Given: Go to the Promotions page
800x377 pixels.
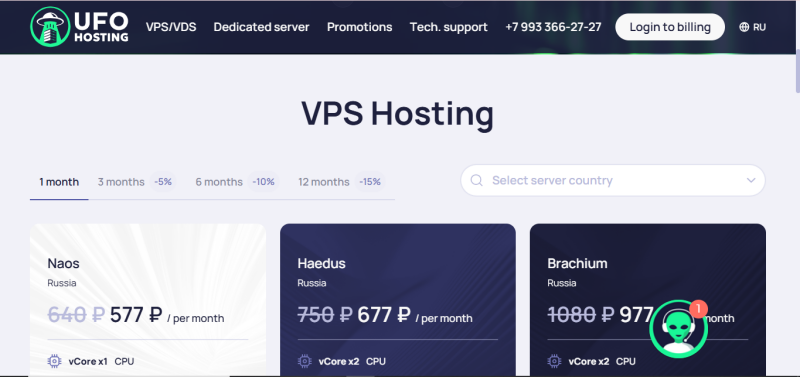Looking at the screenshot, I should [x=360, y=27].
